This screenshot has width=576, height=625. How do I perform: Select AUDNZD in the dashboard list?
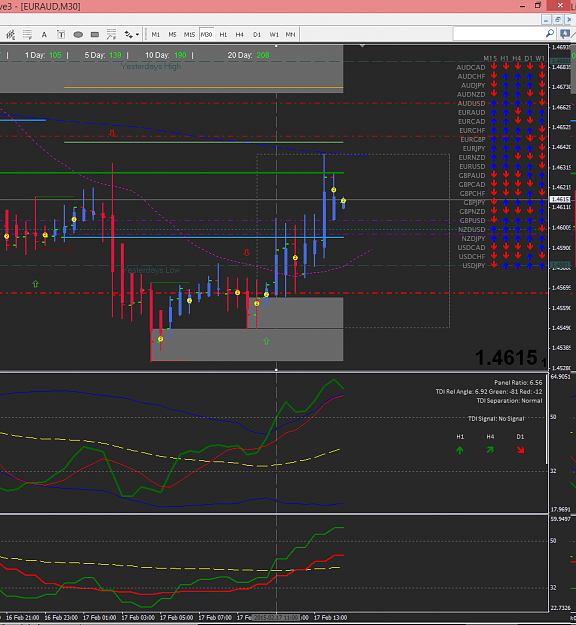point(471,94)
